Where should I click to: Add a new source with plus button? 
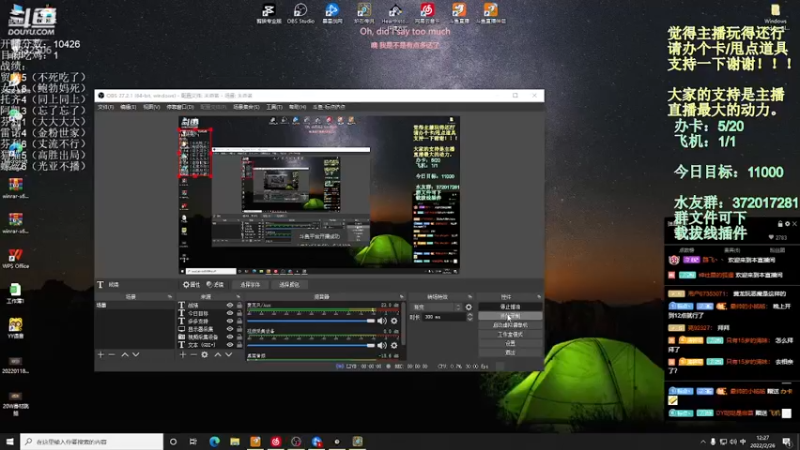[x=183, y=355]
